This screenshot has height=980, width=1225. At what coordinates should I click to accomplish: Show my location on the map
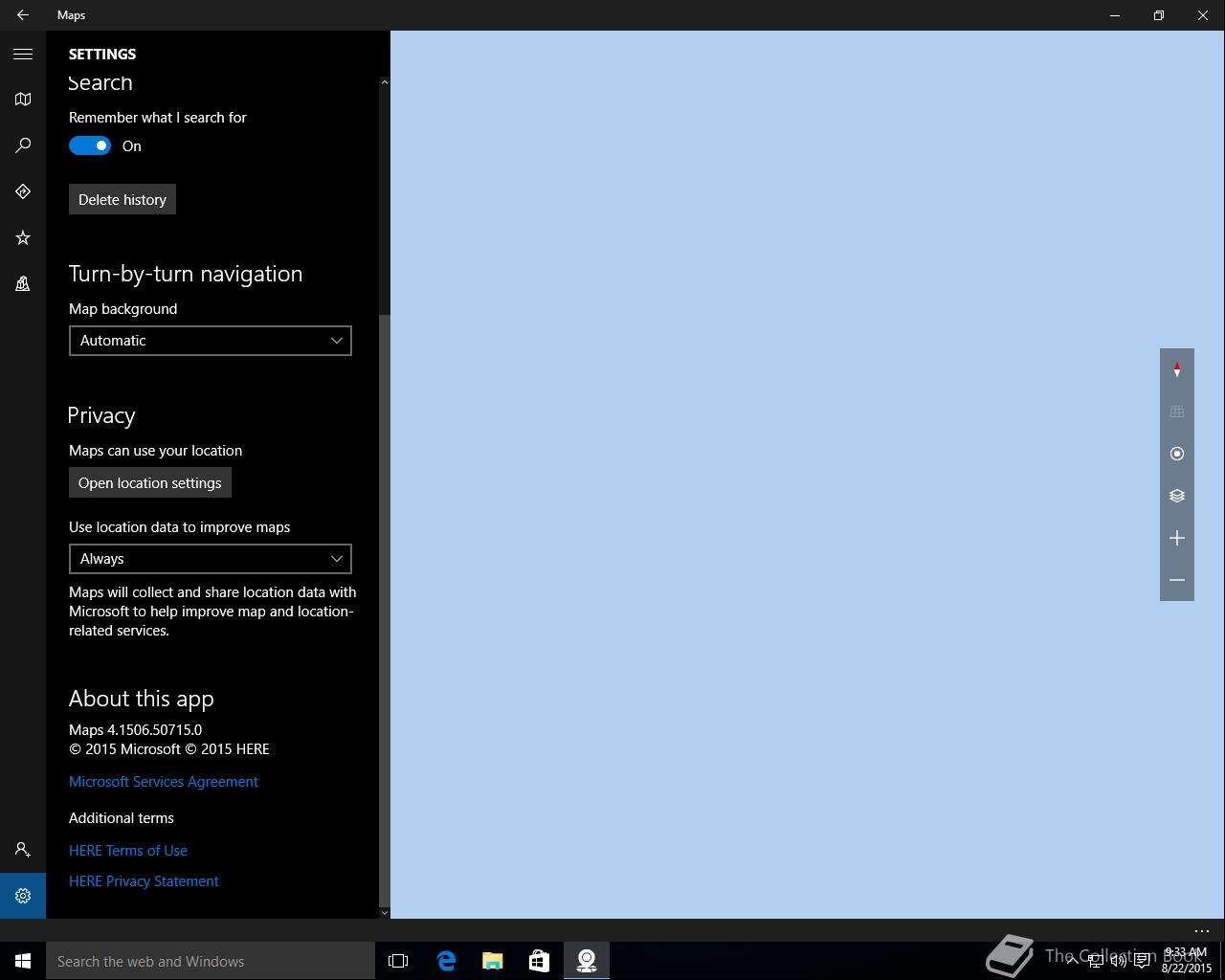pos(1177,454)
